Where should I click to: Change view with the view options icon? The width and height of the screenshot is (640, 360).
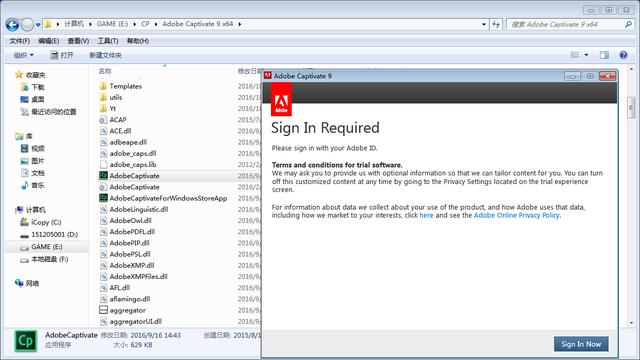[575, 55]
